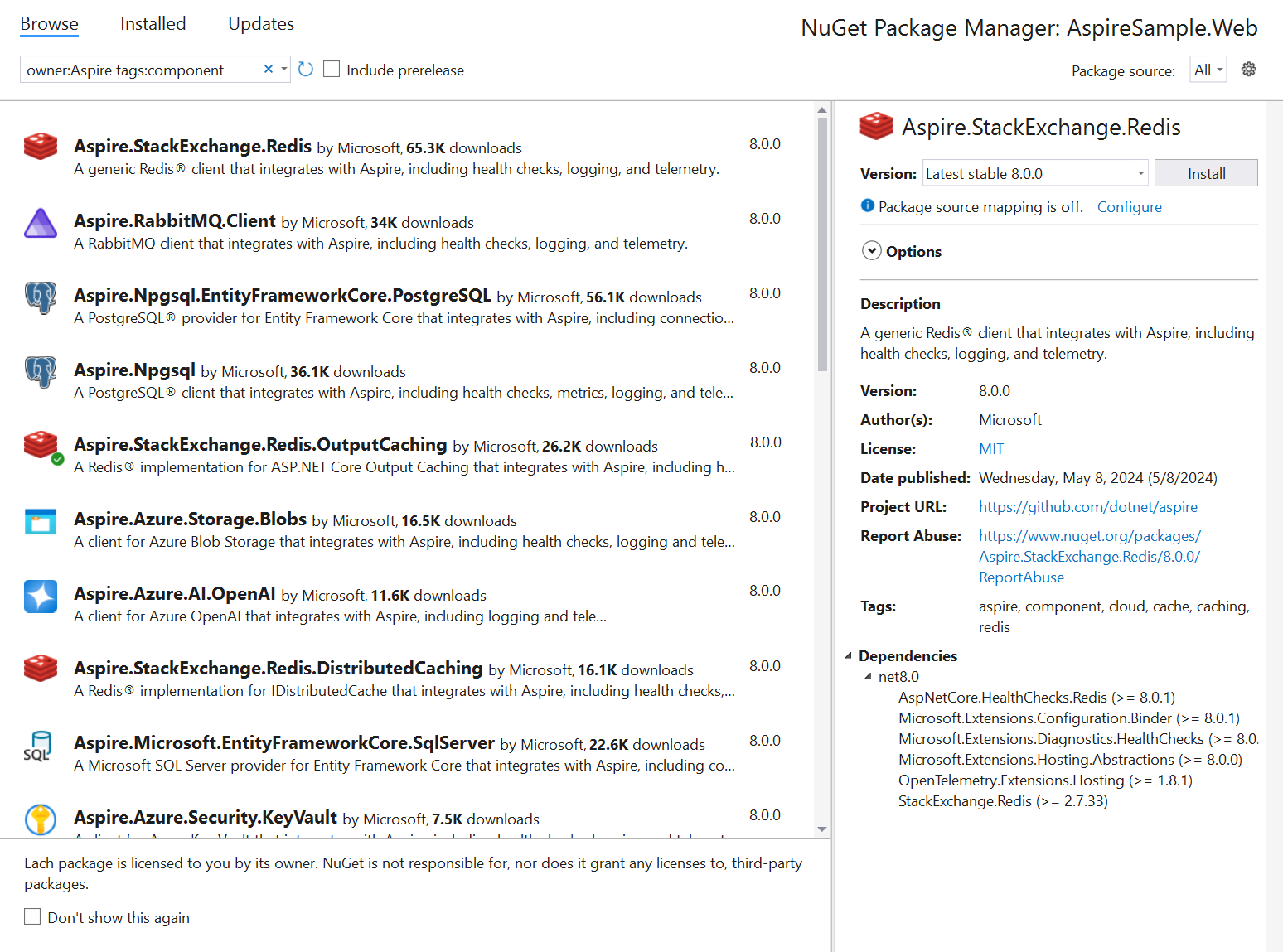The width and height of the screenshot is (1283, 952).
Task: Switch to the Installed tab
Action: (153, 24)
